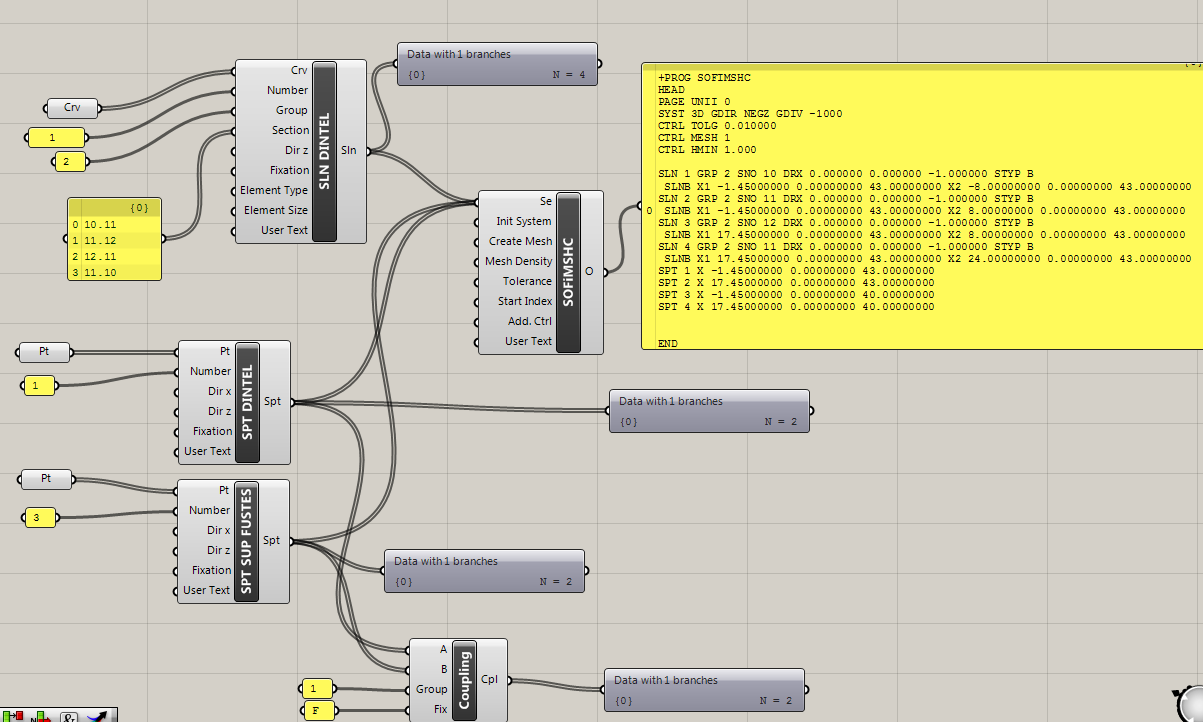Click the Dir x input of SPT DINTEL

point(219,391)
